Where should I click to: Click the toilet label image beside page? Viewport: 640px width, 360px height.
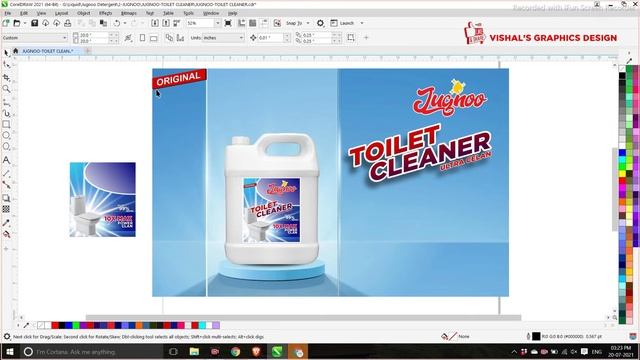tap(102, 199)
